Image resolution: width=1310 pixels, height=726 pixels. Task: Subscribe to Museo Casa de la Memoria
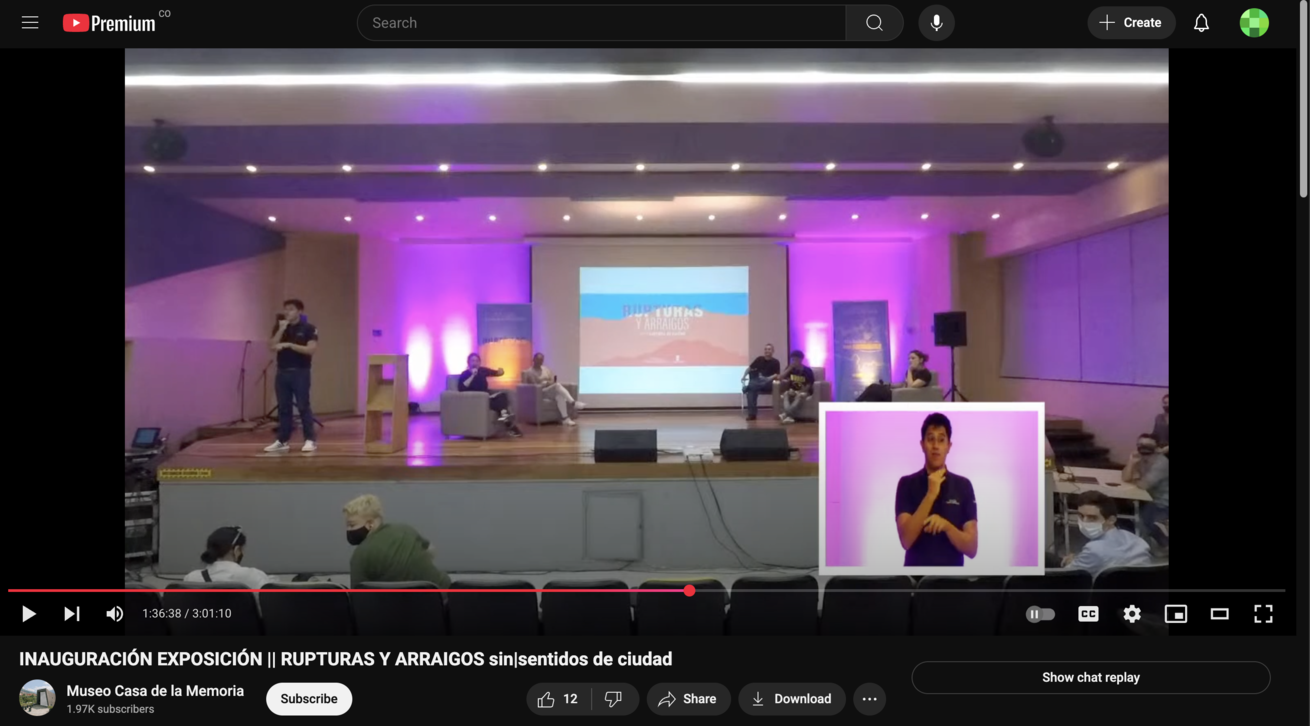[x=308, y=699]
